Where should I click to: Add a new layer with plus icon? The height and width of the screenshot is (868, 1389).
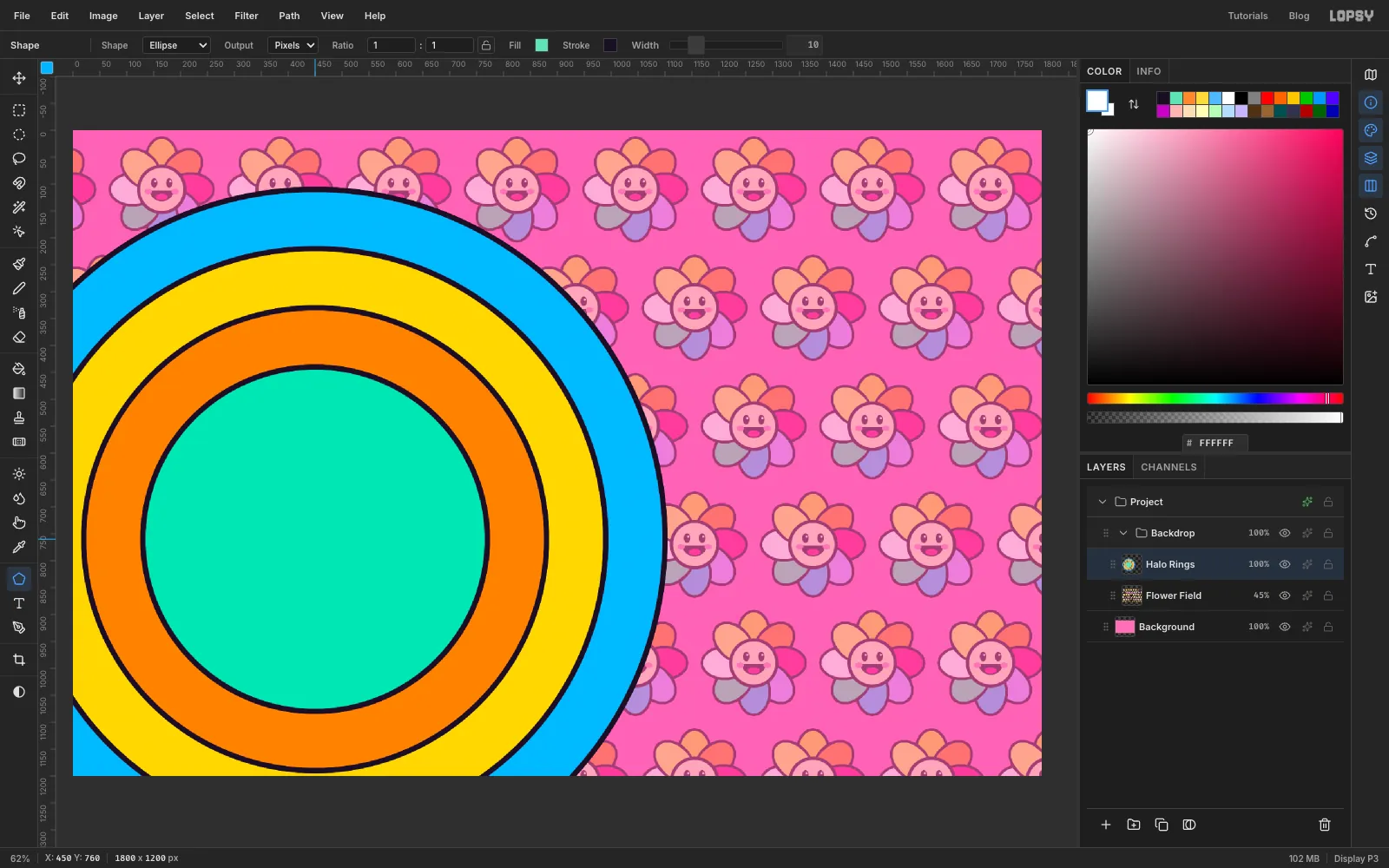(x=1106, y=825)
